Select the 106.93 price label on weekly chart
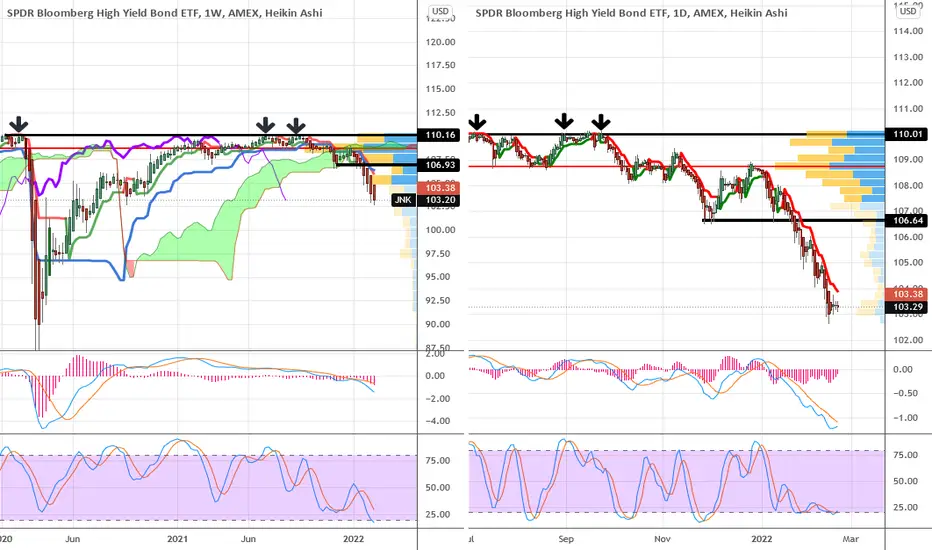Image resolution: width=932 pixels, height=550 pixels. pos(440,165)
